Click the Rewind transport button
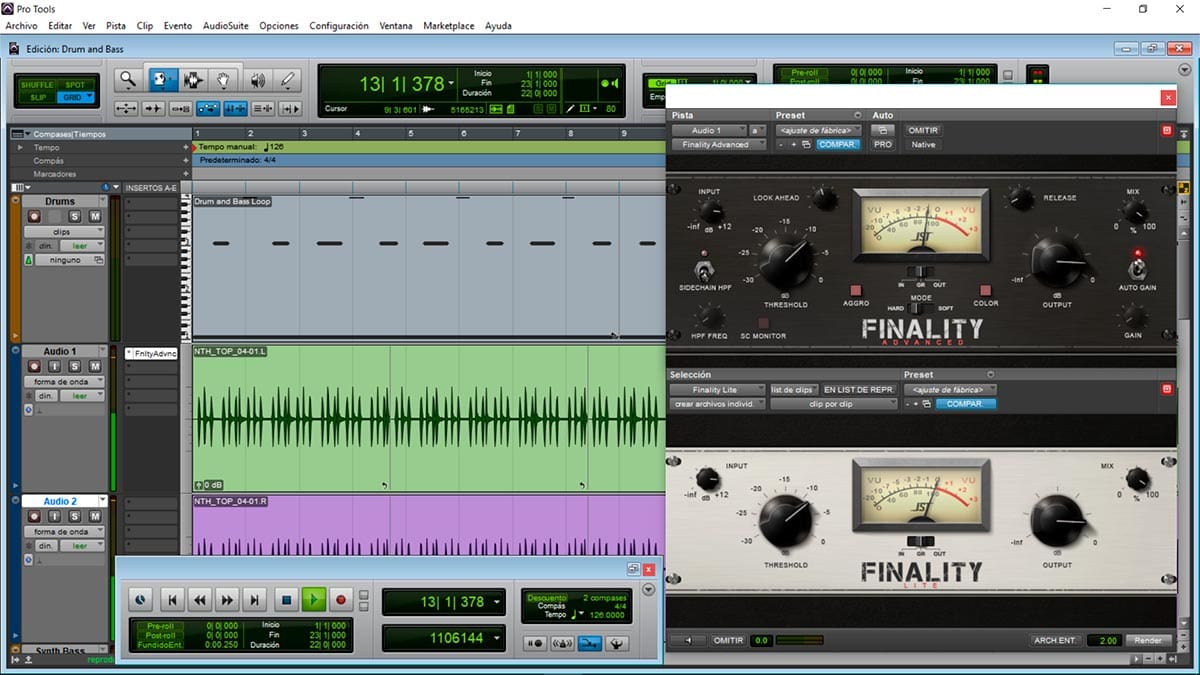Viewport: 1200px width, 675px height. [200, 600]
